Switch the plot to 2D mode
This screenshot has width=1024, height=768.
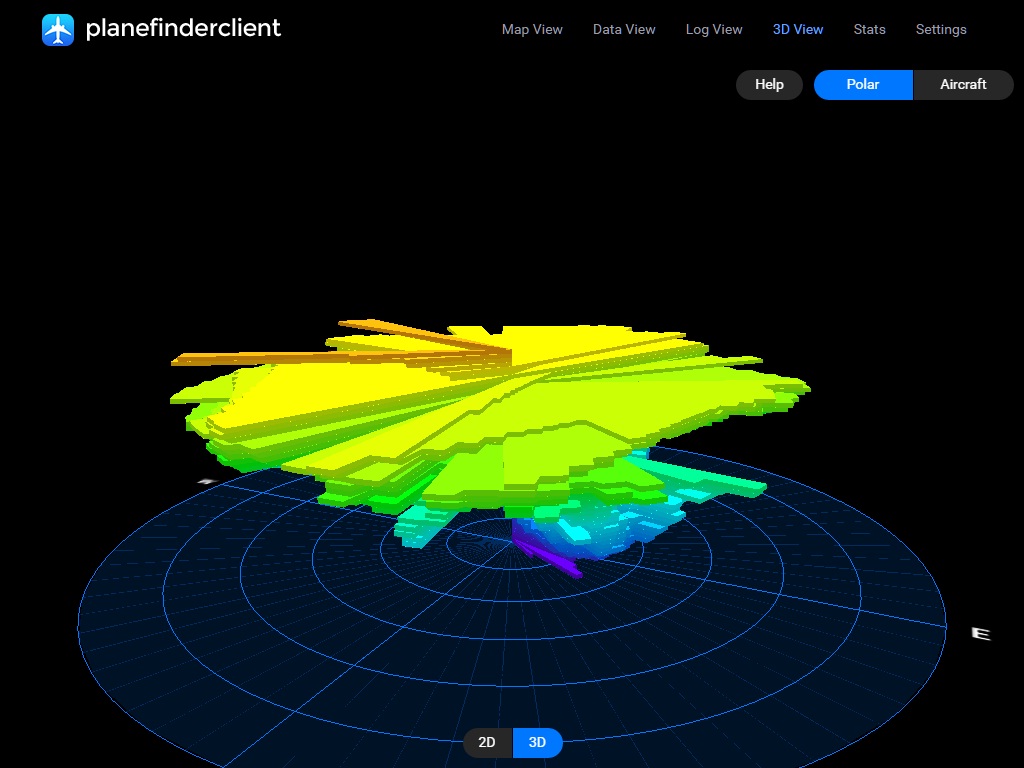tap(487, 743)
